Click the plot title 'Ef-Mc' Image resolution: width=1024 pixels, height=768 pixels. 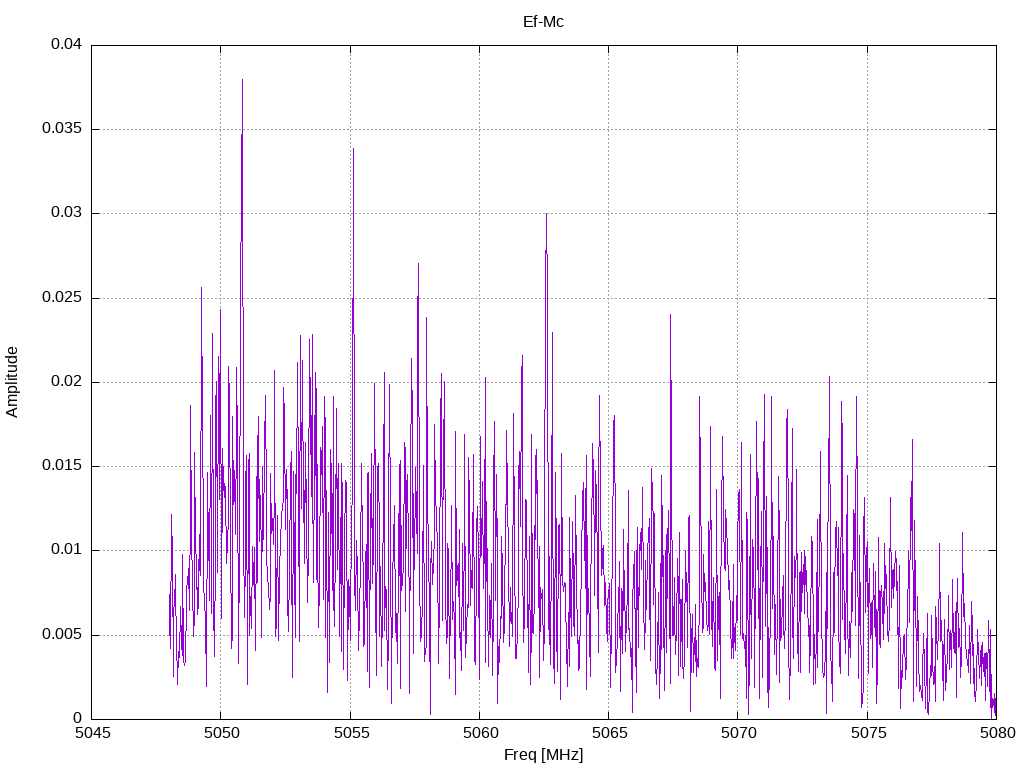click(543, 22)
